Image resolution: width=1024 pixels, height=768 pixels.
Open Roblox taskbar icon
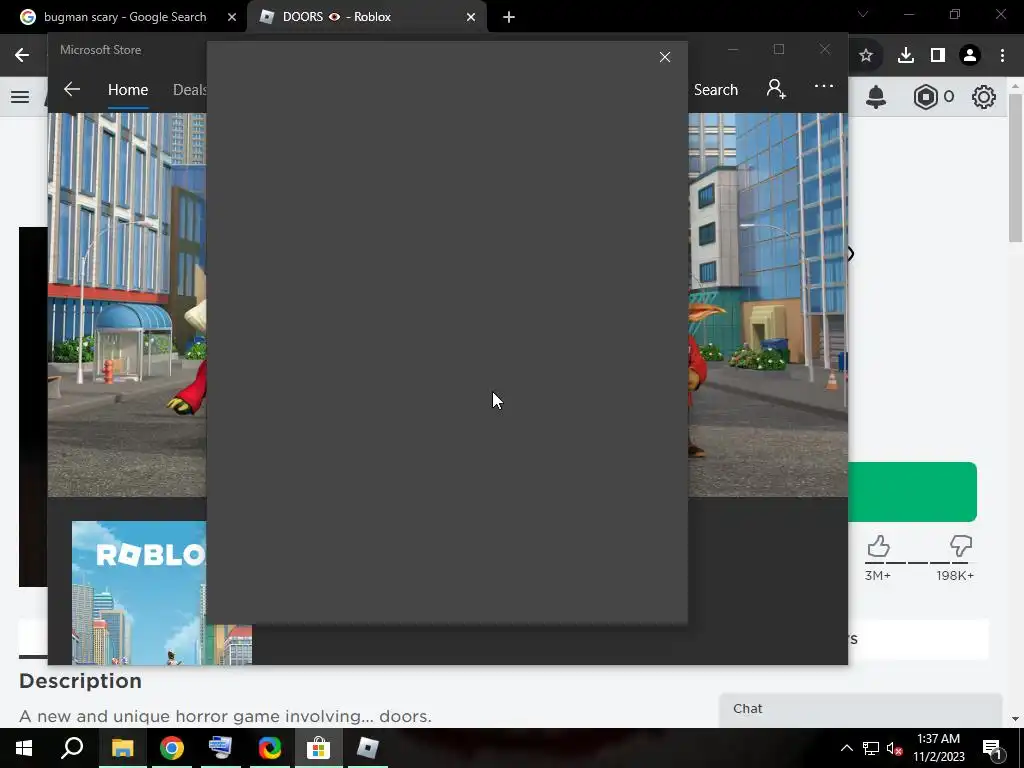368,748
